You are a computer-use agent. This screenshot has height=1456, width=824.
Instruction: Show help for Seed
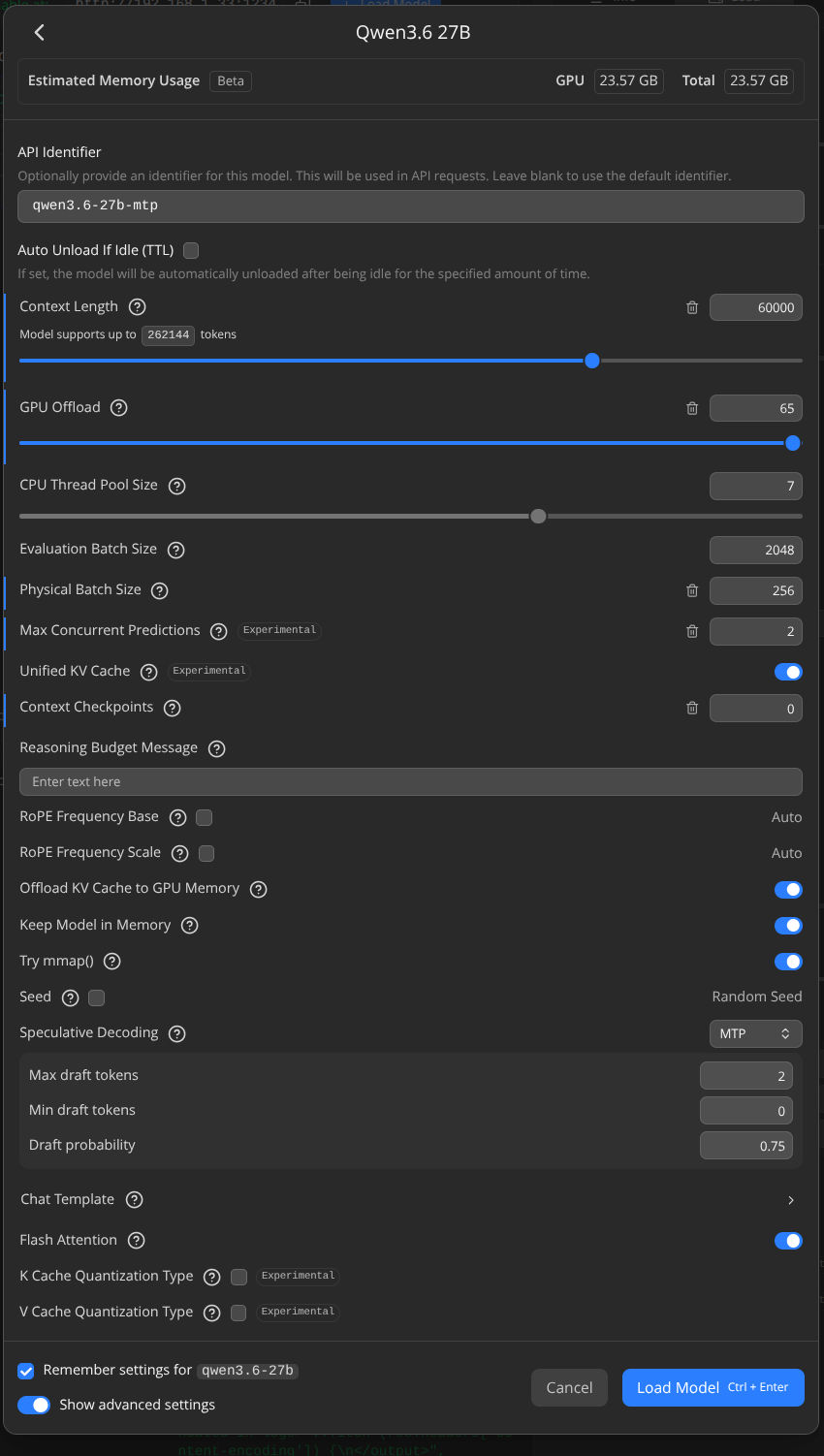pyautogui.click(x=70, y=997)
